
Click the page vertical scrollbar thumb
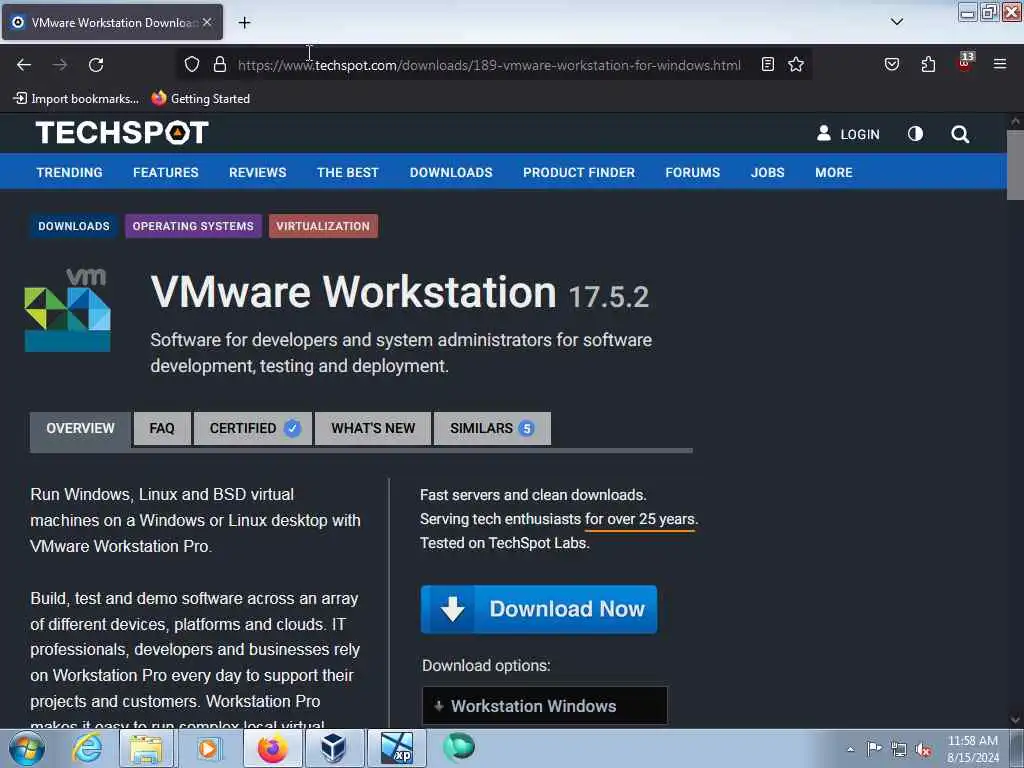(x=1015, y=165)
